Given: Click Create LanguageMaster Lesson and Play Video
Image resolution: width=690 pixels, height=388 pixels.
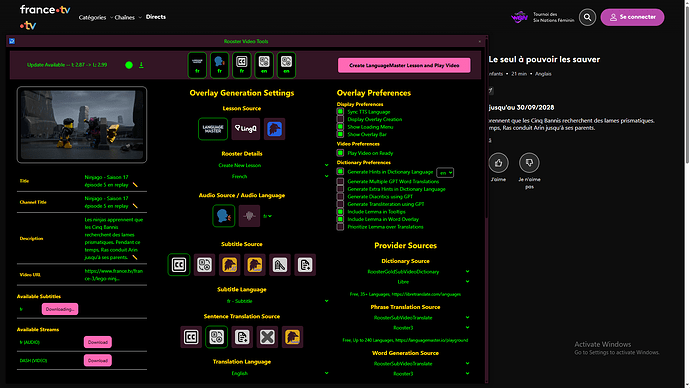Looking at the screenshot, I should [404, 65].
